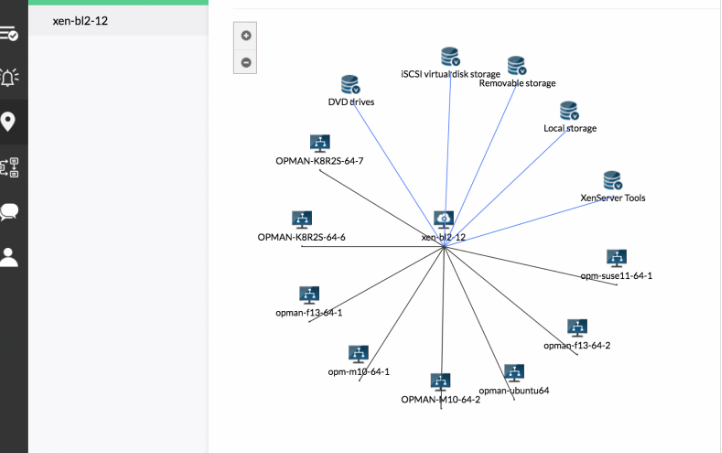Click the 'OPMAN-K8R2S-64-6' label
The width and height of the screenshot is (722, 453).
301,238
